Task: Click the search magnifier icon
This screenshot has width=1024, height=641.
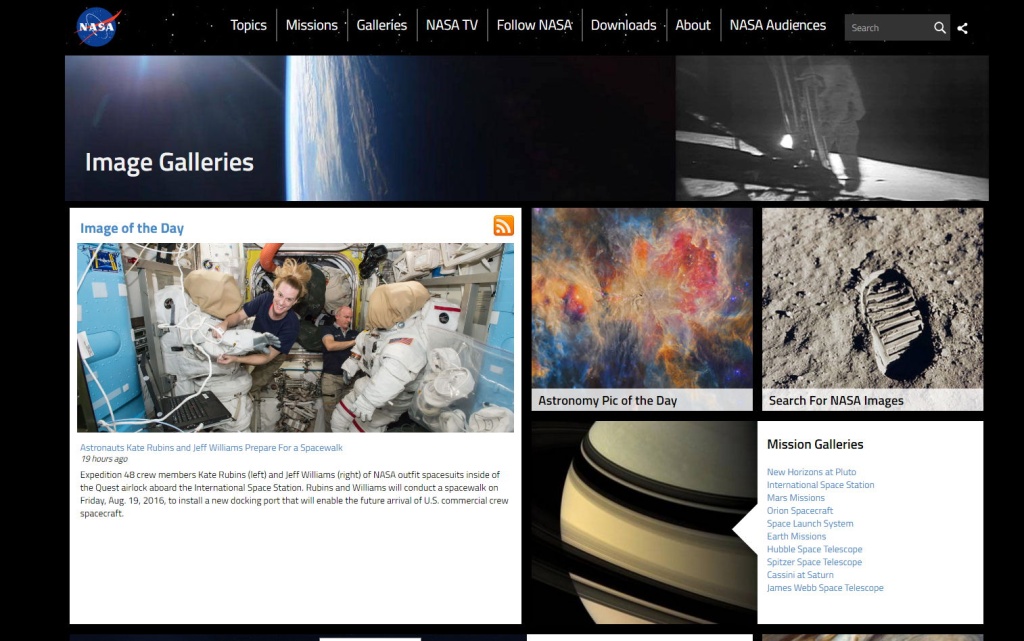Action: click(x=939, y=27)
